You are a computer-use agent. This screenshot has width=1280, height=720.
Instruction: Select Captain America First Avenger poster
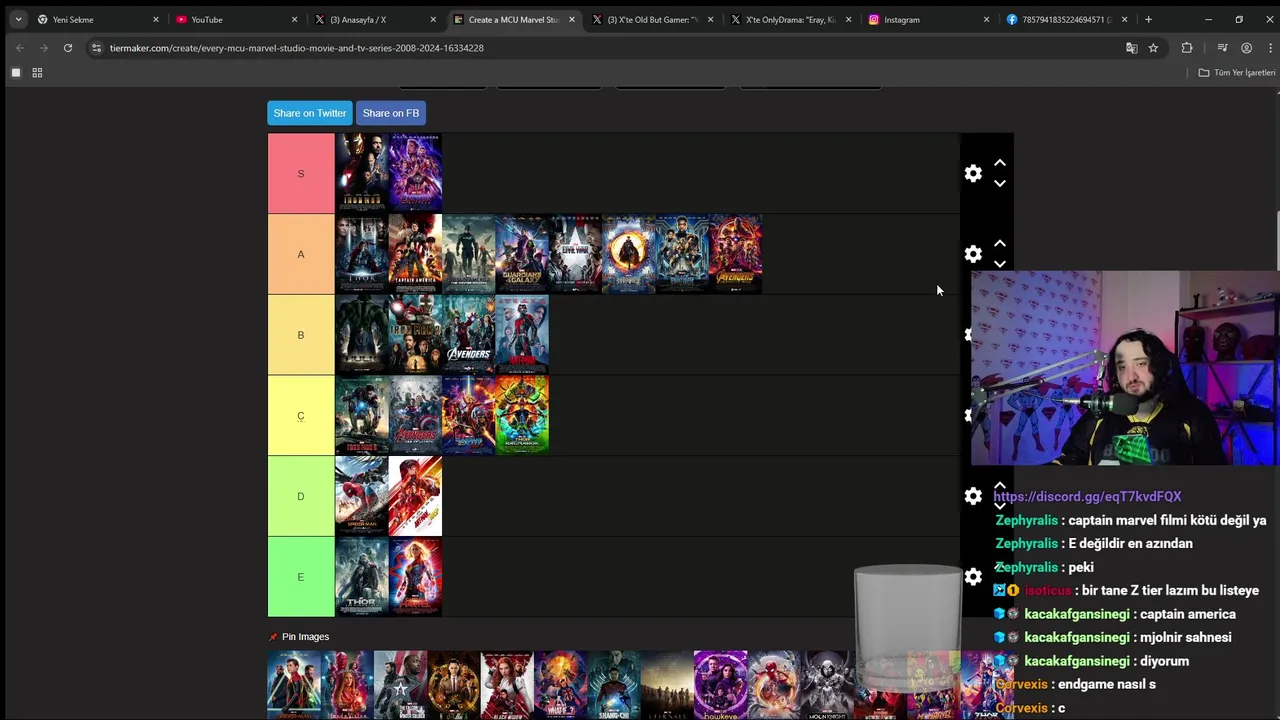click(415, 254)
